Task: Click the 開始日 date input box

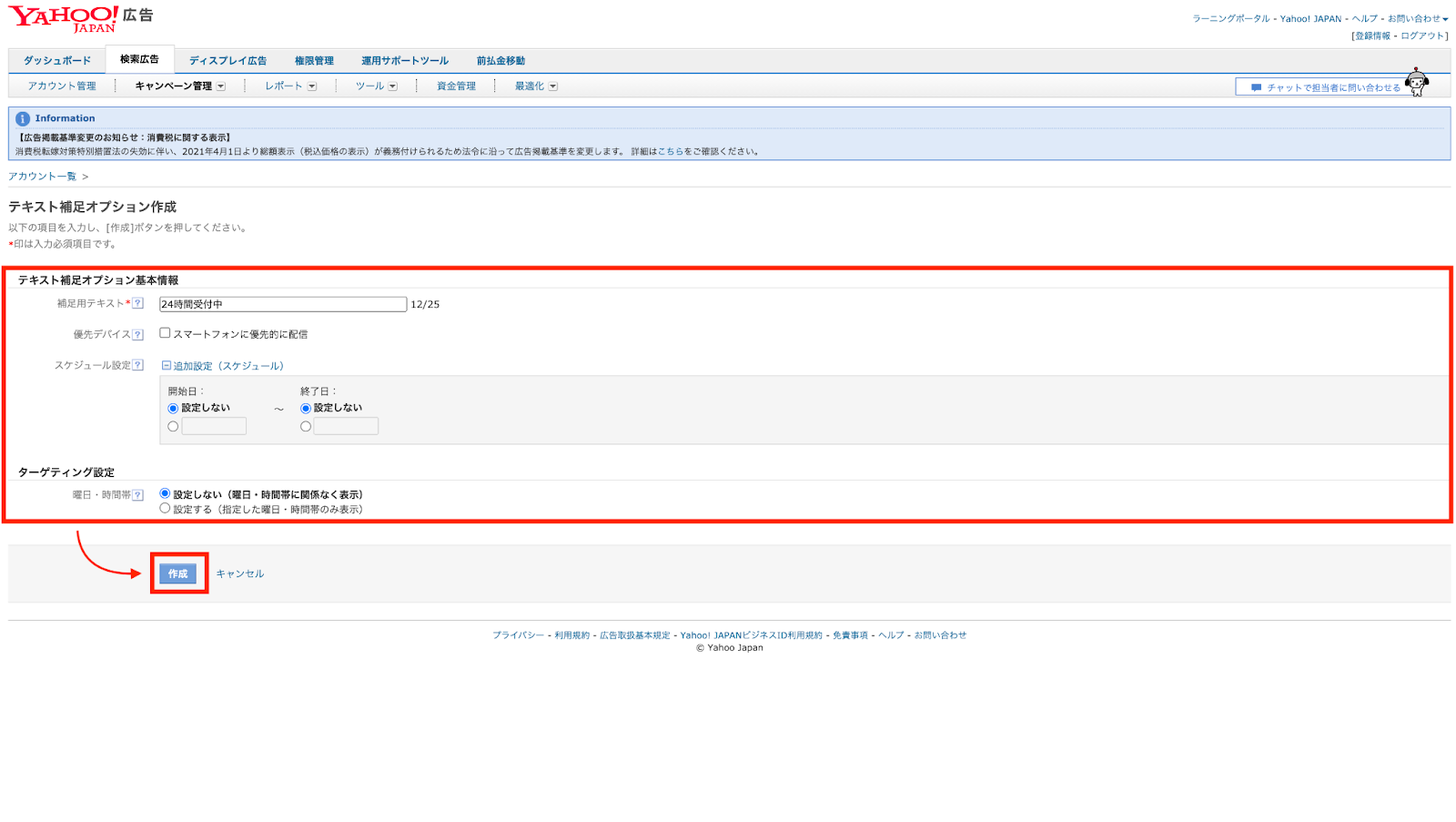Action: pos(214,426)
